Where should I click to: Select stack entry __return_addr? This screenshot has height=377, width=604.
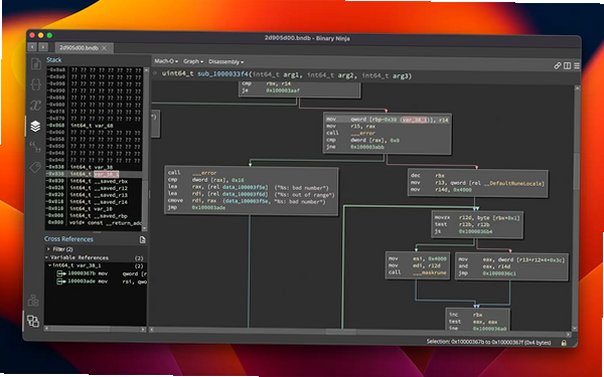[x=105, y=223]
